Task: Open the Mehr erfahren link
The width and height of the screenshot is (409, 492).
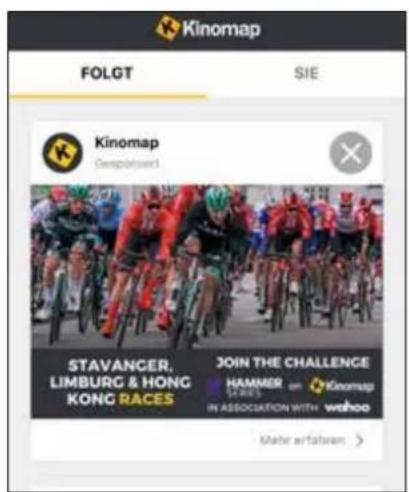Action: (302, 440)
